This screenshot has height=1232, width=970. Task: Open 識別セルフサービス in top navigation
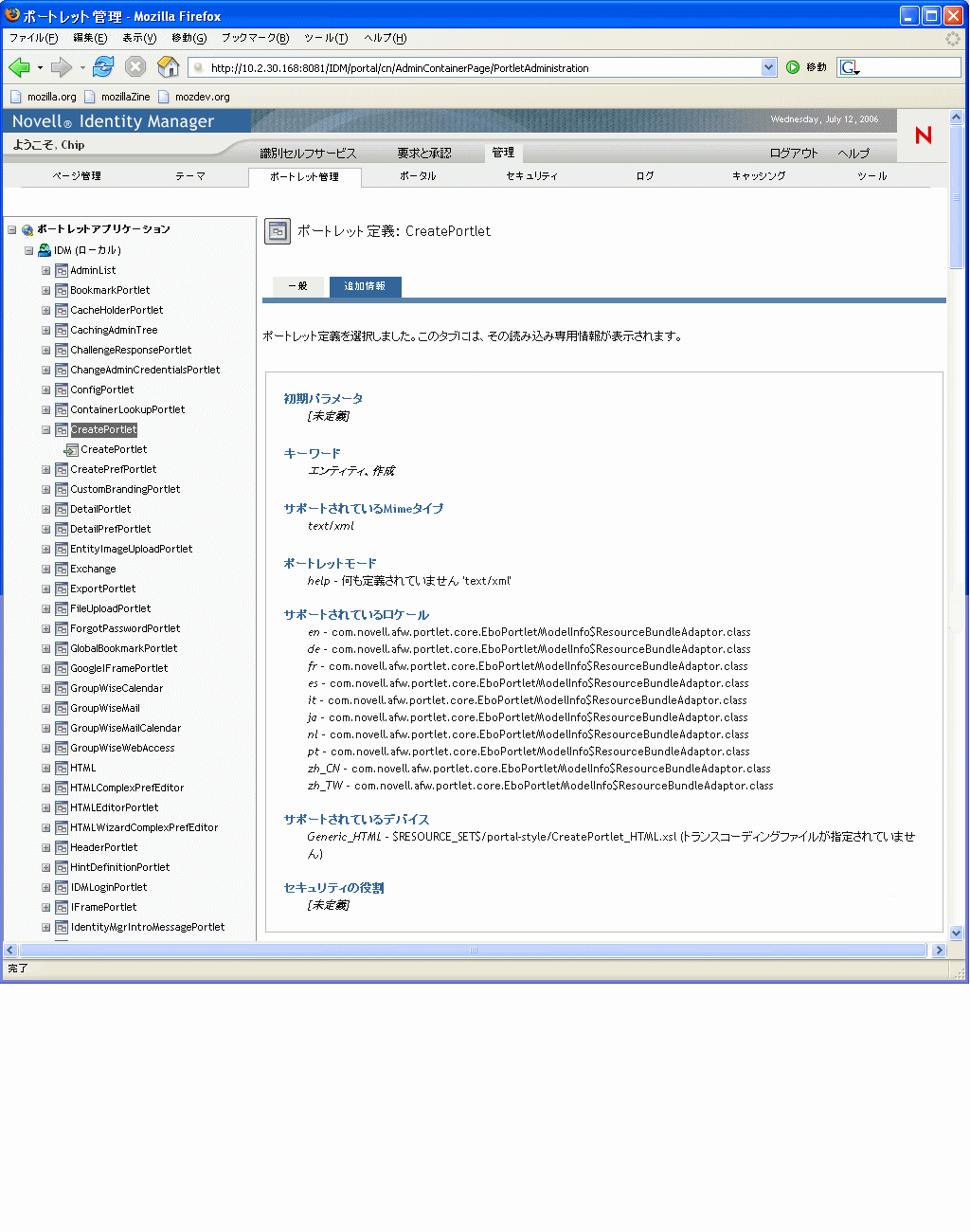pos(308,154)
